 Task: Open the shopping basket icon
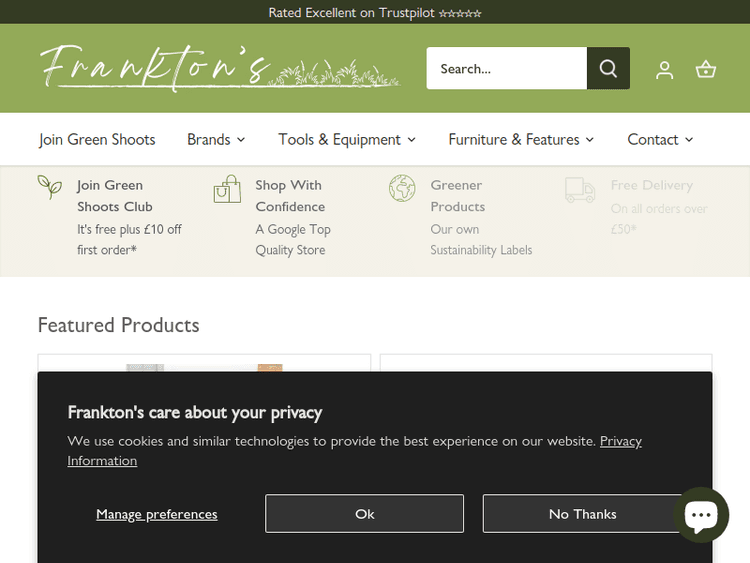click(706, 69)
